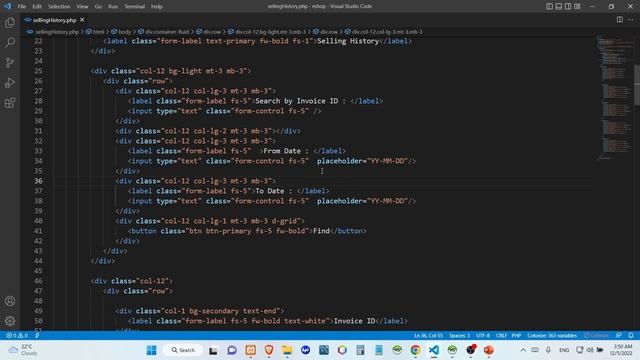The height and width of the screenshot is (360, 640).
Task: Open the Edit menu
Action: (x=37, y=7)
